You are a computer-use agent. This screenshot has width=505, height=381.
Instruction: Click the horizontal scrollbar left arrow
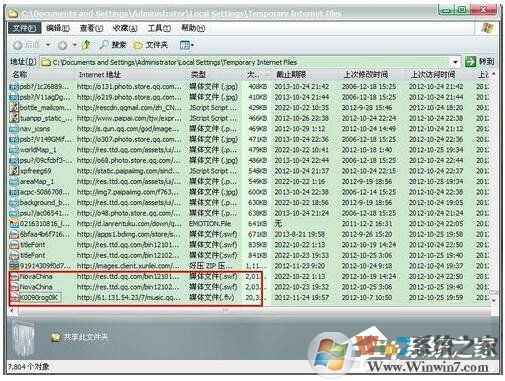point(12,311)
